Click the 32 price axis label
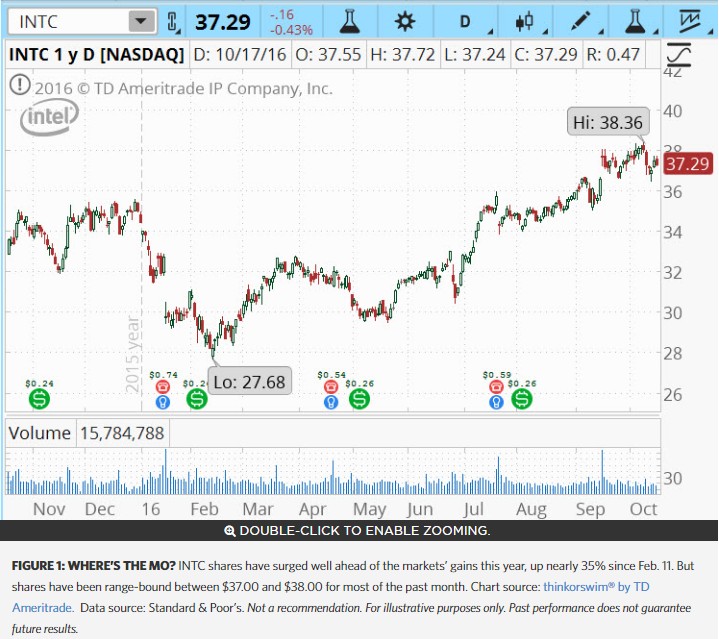Viewport: 719px width, 639px height. coord(673,273)
